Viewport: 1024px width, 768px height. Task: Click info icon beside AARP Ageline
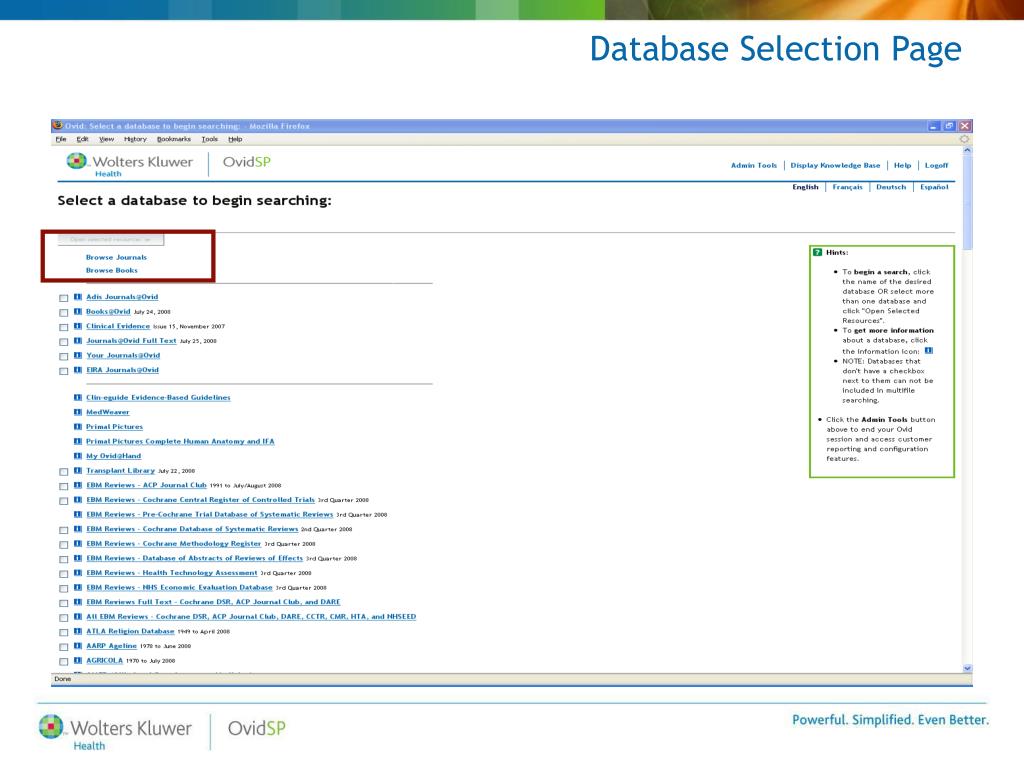coord(78,646)
